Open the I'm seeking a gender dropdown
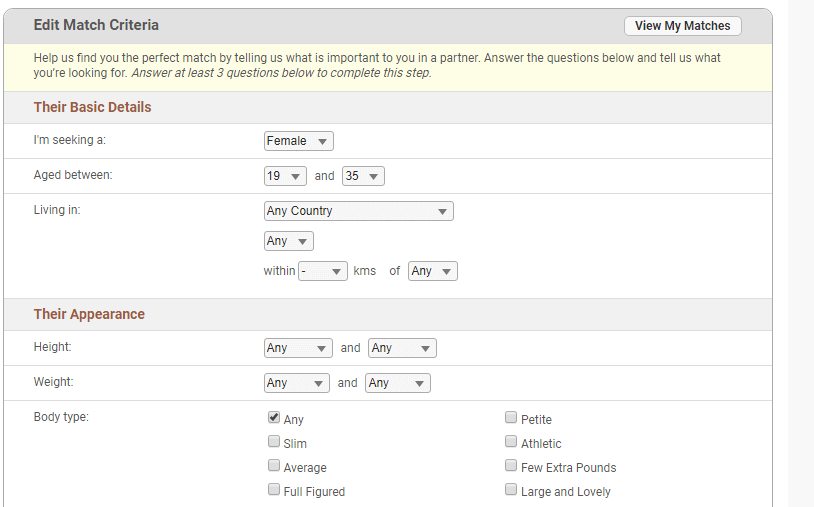The image size is (814, 507). (298, 141)
